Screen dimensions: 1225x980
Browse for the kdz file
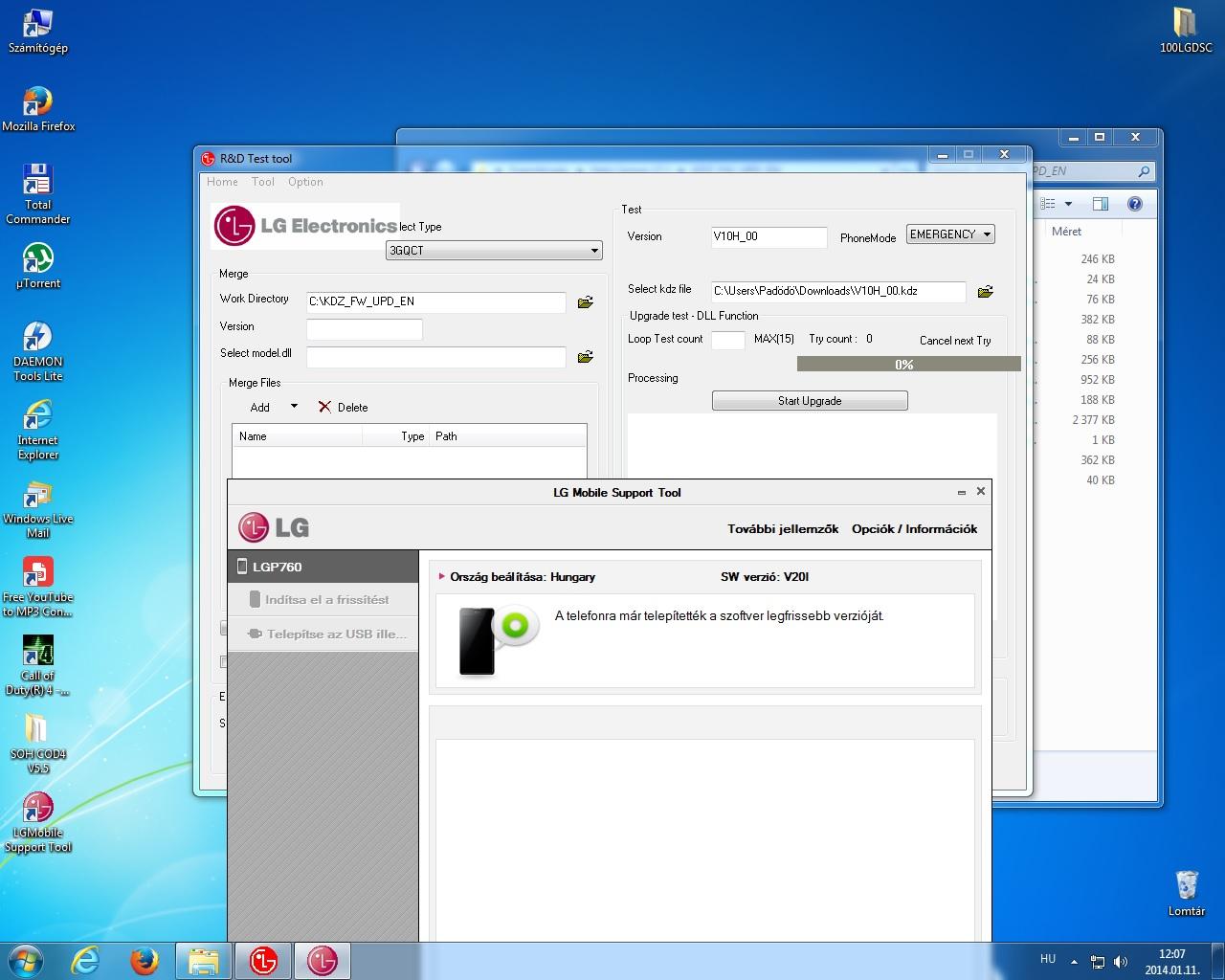985,292
